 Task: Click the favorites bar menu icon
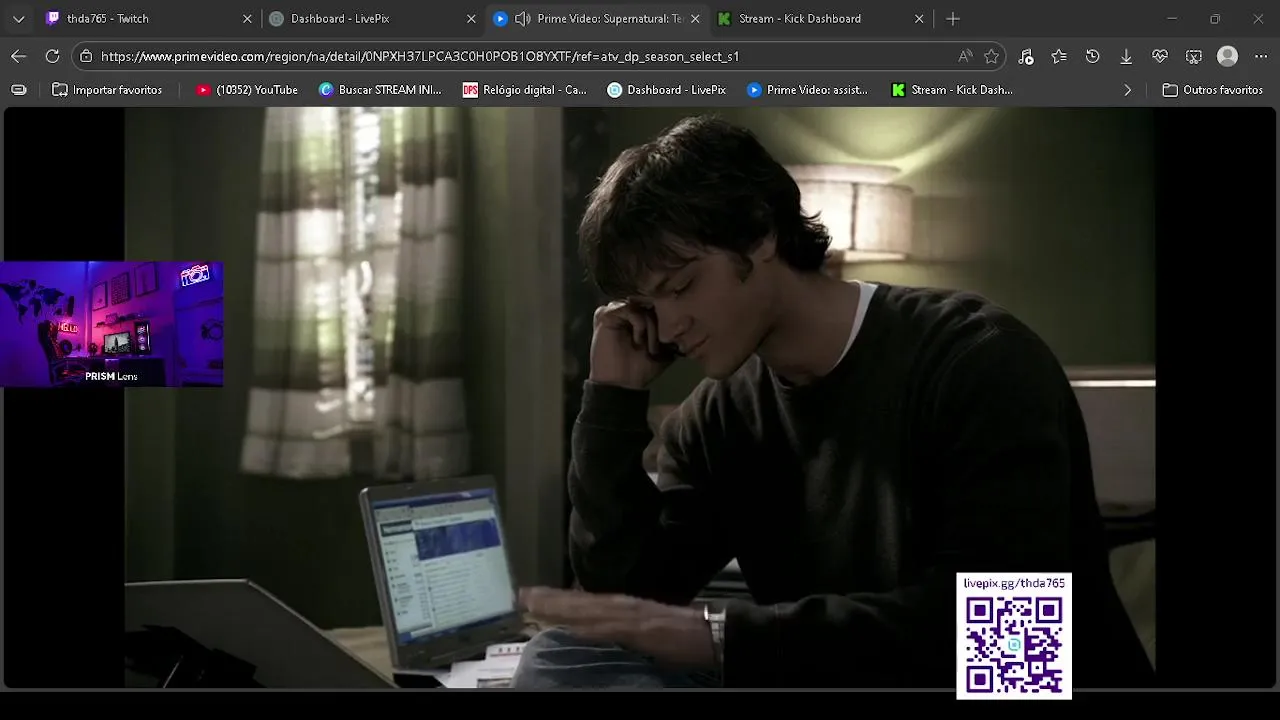click(18, 90)
